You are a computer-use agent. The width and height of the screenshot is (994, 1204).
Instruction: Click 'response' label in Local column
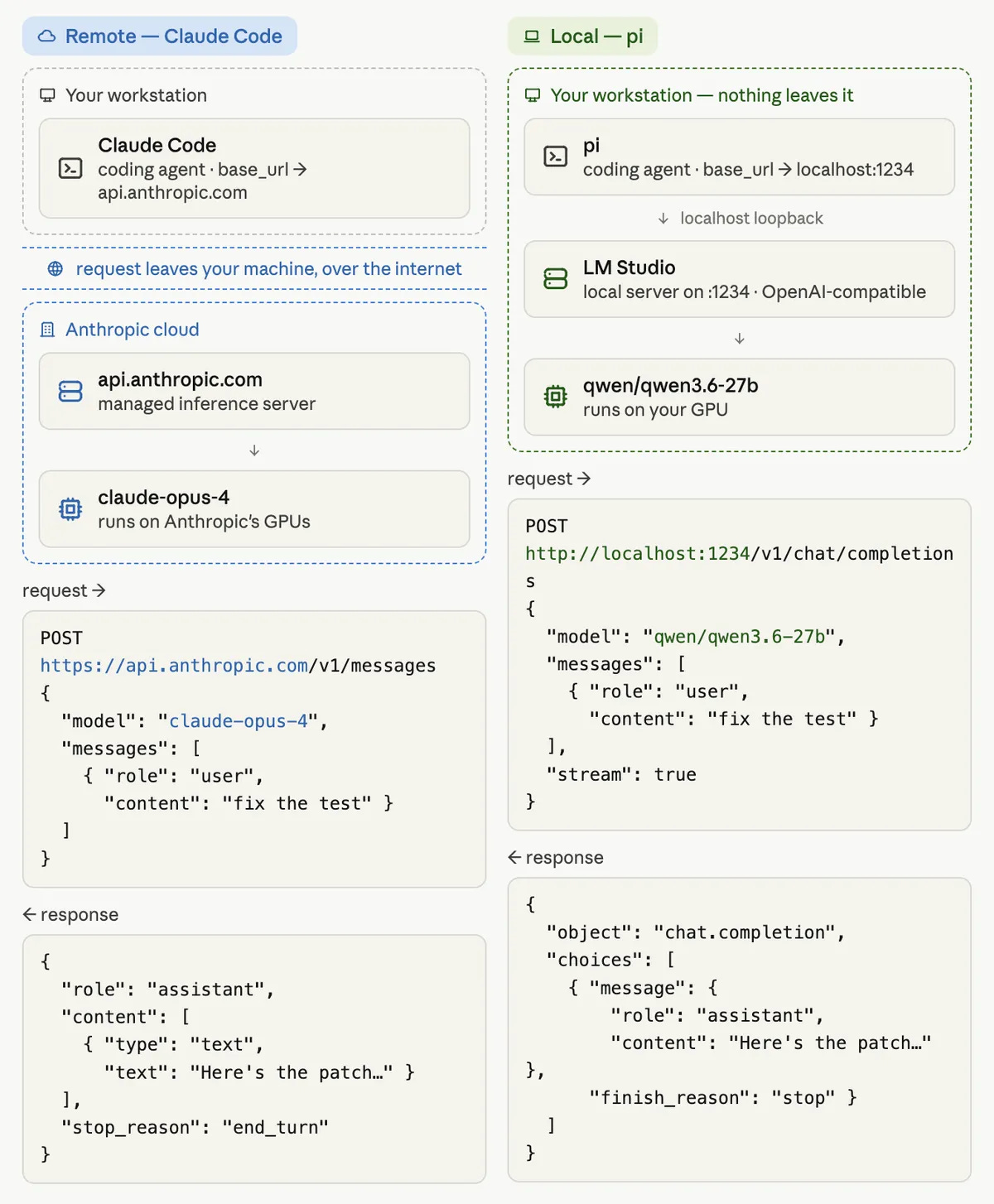[556, 857]
